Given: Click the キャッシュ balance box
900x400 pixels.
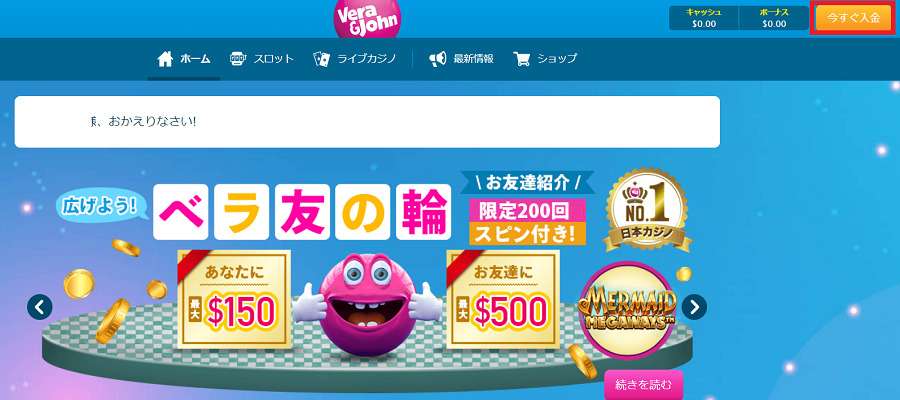Looking at the screenshot, I should pos(704,18).
